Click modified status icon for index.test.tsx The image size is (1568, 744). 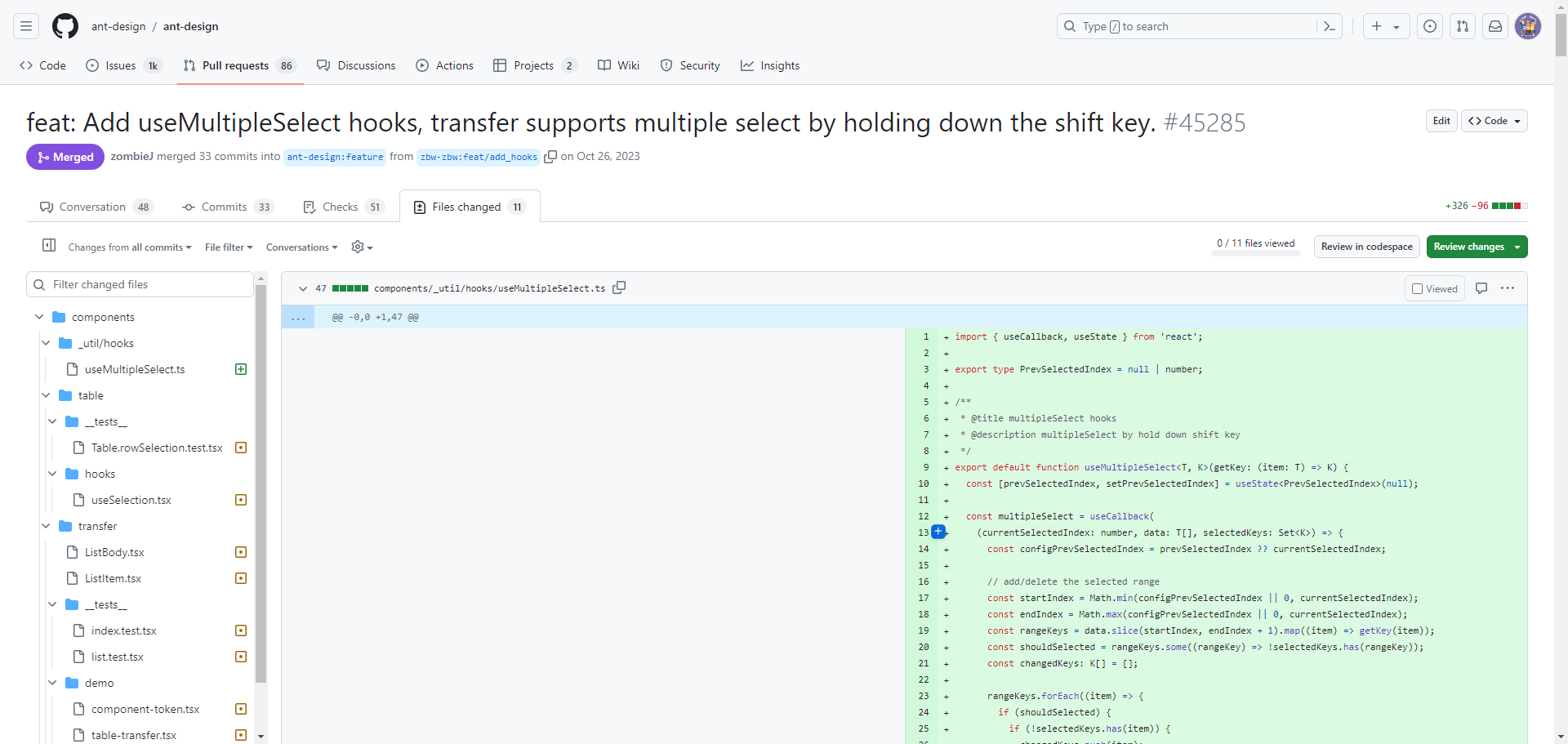click(x=241, y=630)
